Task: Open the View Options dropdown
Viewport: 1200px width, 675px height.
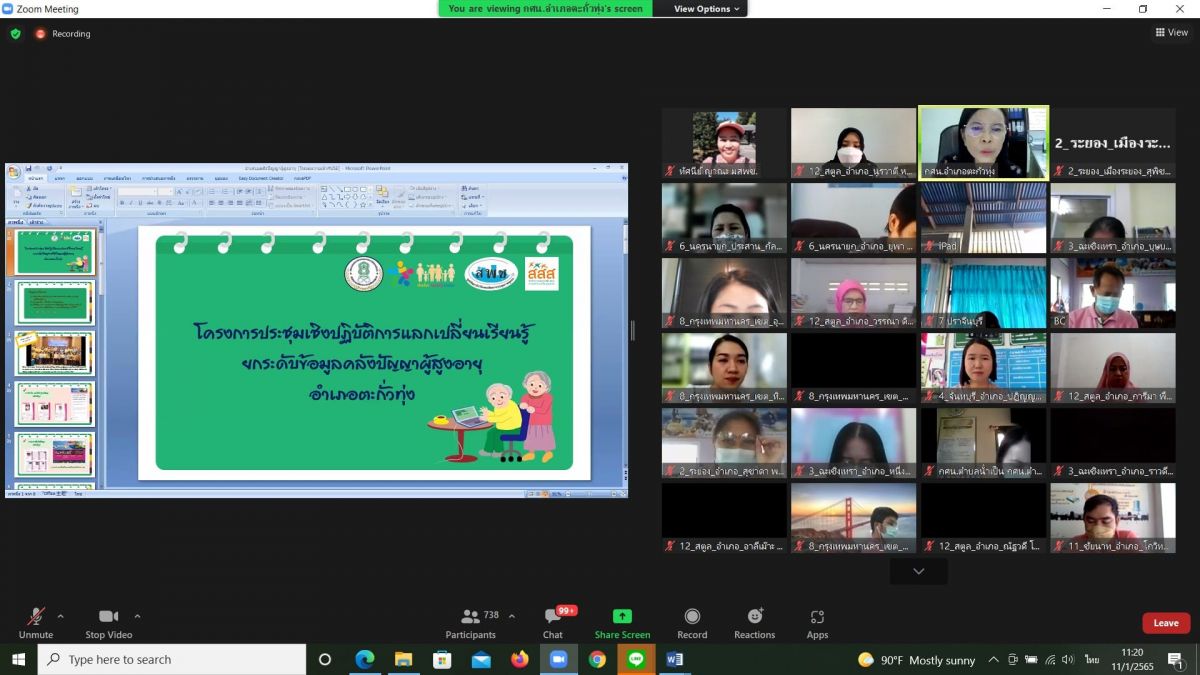Action: (707, 9)
